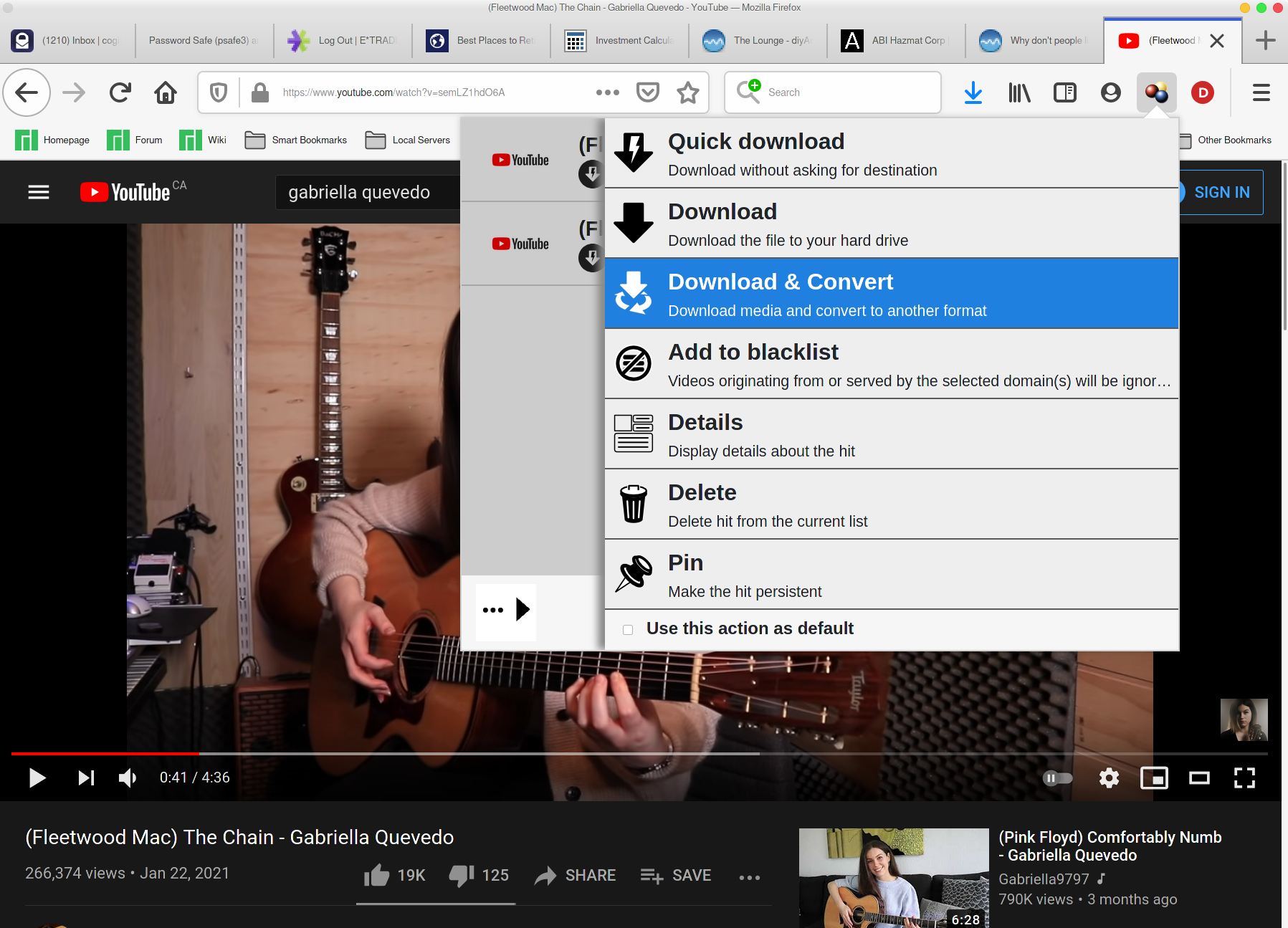Click the Quick download action

tap(892, 153)
